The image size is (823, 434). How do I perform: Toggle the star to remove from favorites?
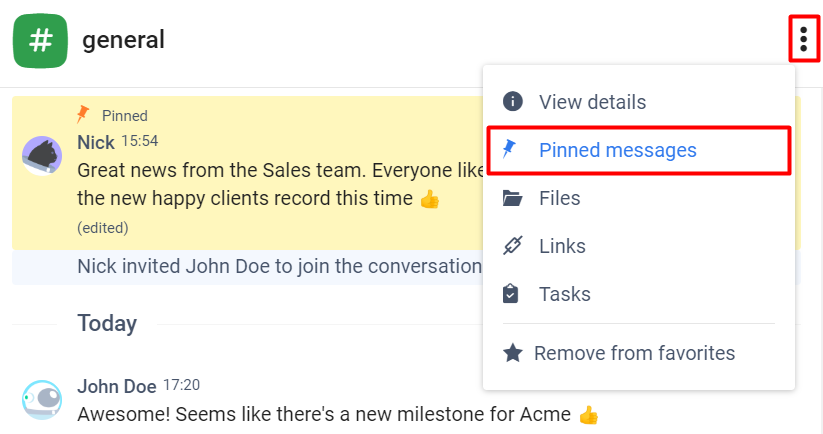tap(512, 353)
